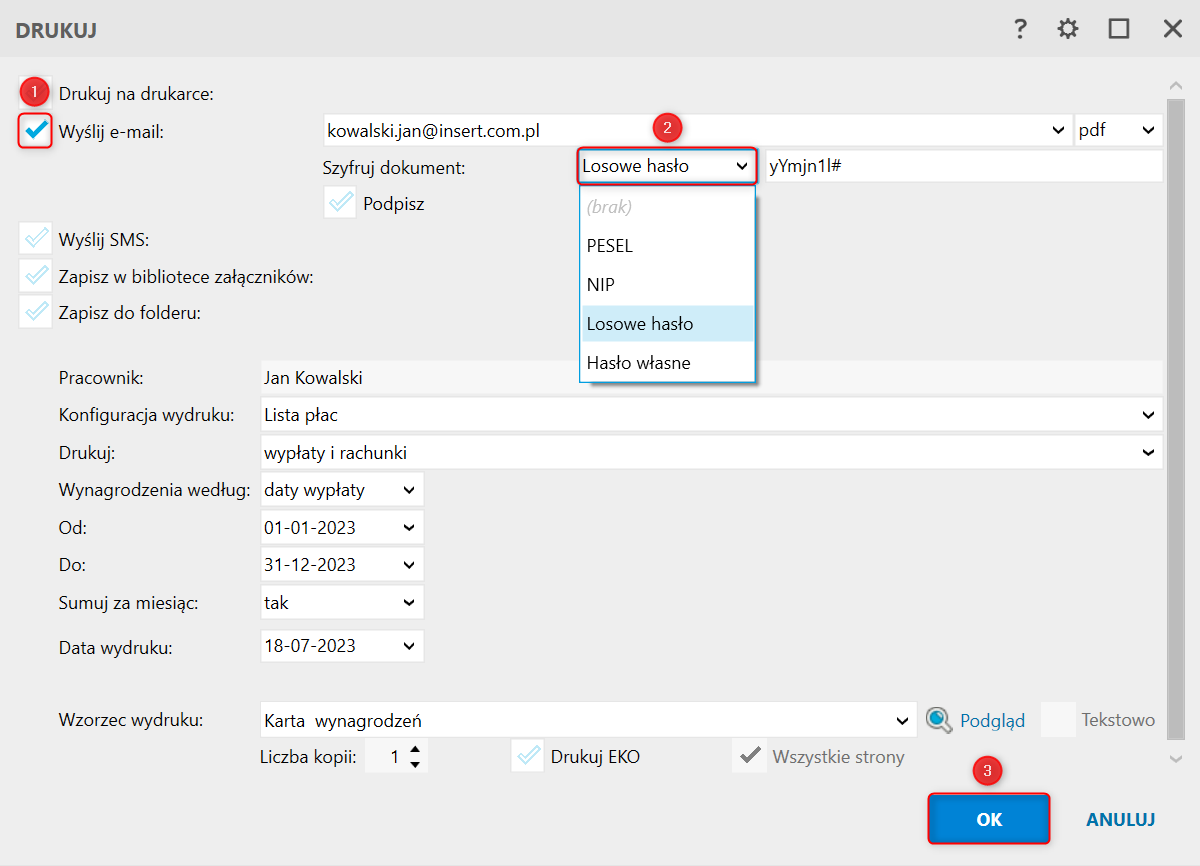
Task: Expand the e-mail address dropdown
Action: coord(1060,130)
